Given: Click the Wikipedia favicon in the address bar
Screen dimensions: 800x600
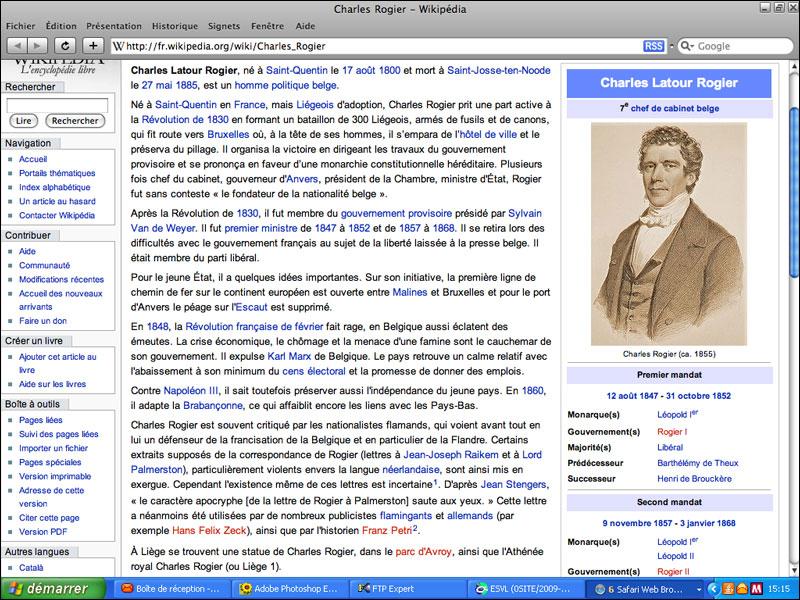Looking at the screenshot, I should [118, 46].
